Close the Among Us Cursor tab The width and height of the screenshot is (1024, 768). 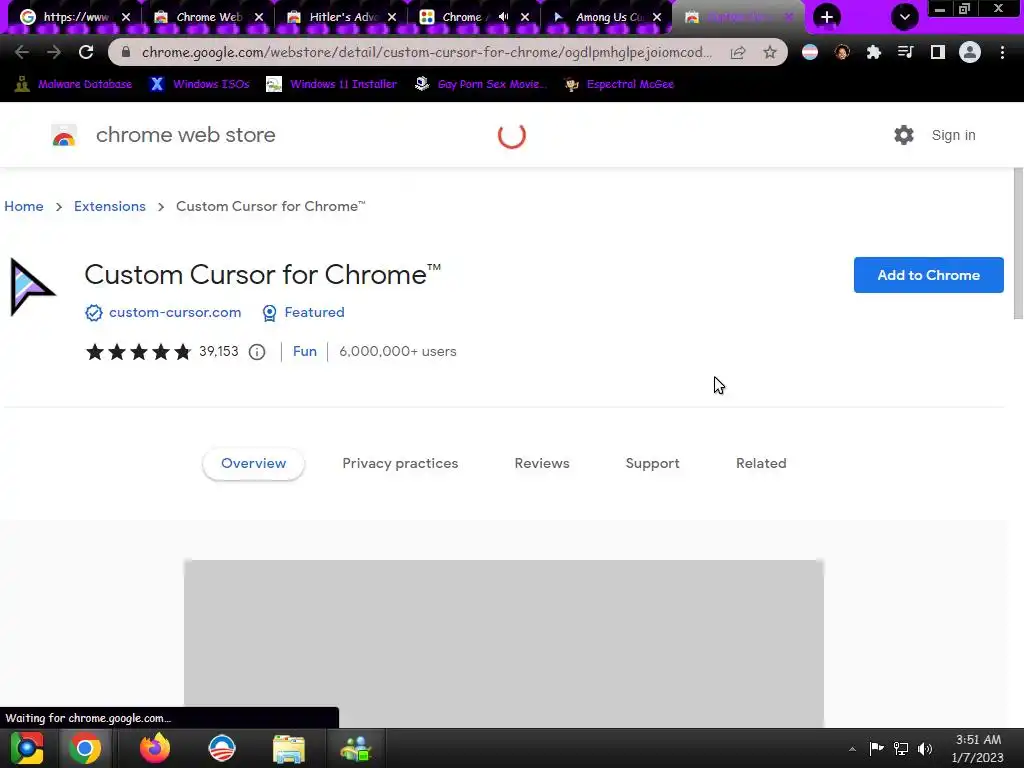657,18
